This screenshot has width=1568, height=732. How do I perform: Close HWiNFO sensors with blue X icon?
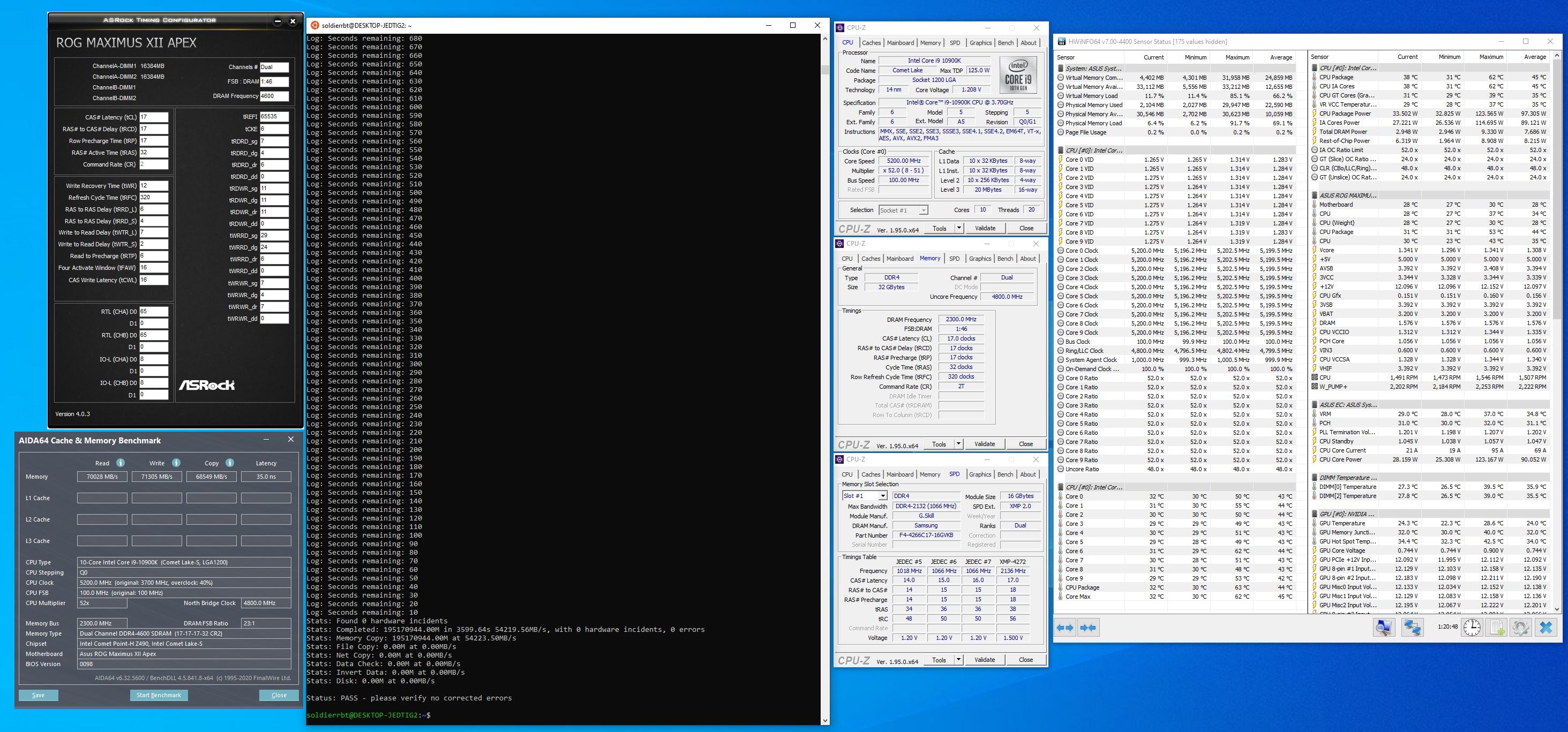1546,628
